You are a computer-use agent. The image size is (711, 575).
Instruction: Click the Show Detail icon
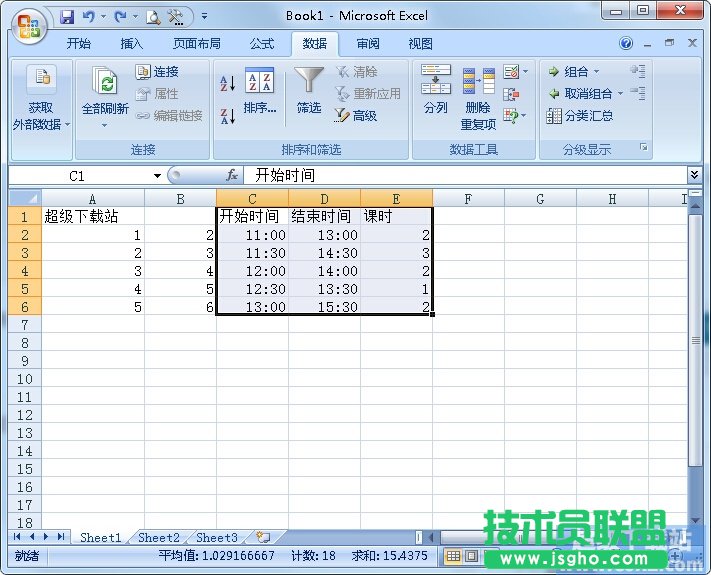pos(638,71)
